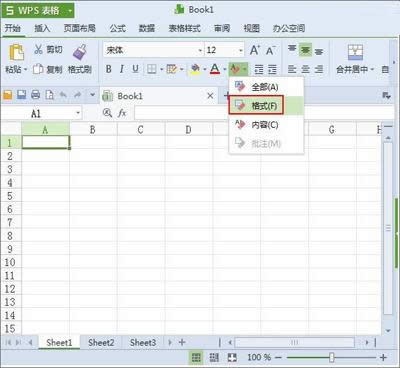Image resolution: width=400 pixels, height=368 pixels.
Task: Click the Save disk icon
Action: pos(22,95)
